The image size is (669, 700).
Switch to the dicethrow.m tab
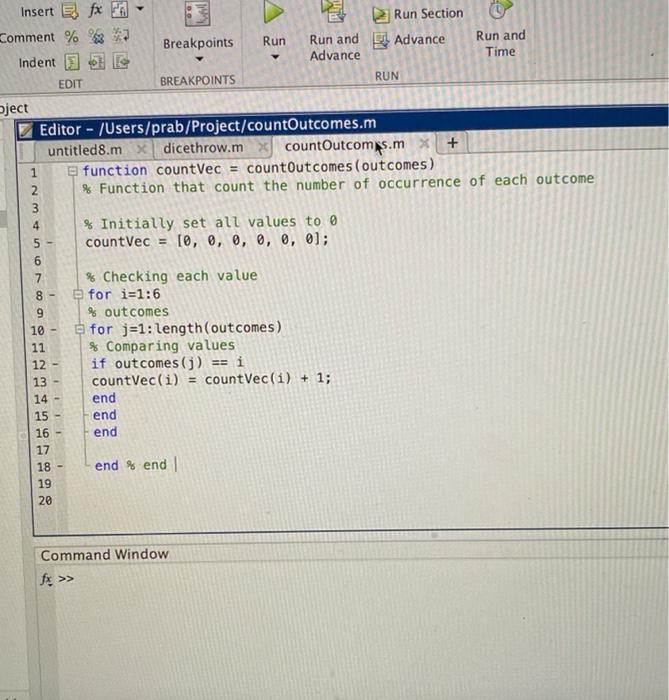pyautogui.click(x=203, y=148)
